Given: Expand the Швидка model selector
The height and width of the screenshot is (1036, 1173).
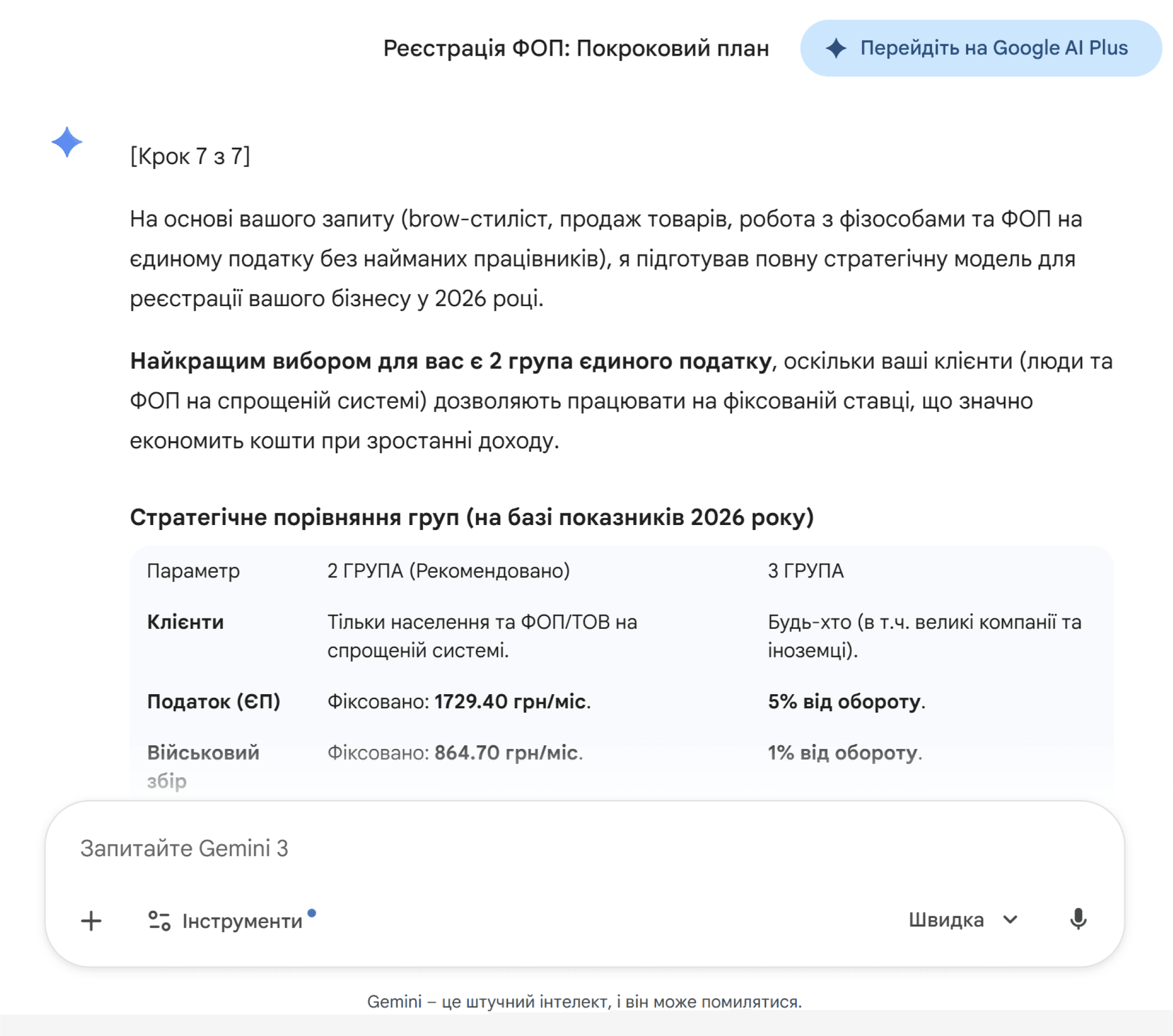Looking at the screenshot, I should tap(946, 920).
